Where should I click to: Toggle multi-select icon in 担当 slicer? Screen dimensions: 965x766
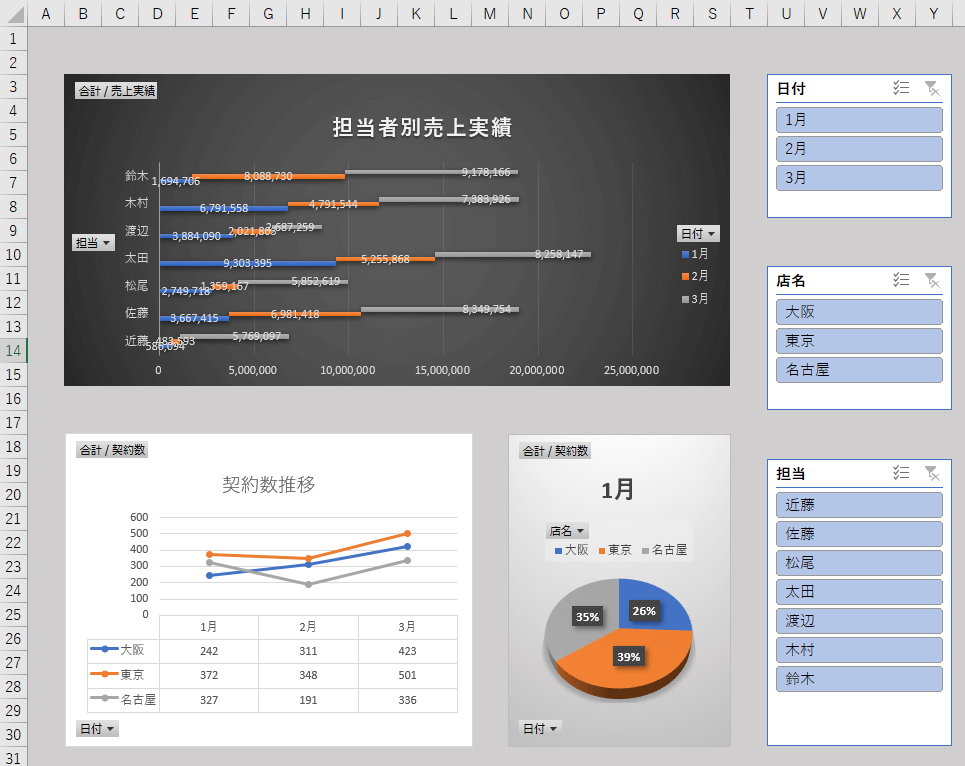click(901, 473)
